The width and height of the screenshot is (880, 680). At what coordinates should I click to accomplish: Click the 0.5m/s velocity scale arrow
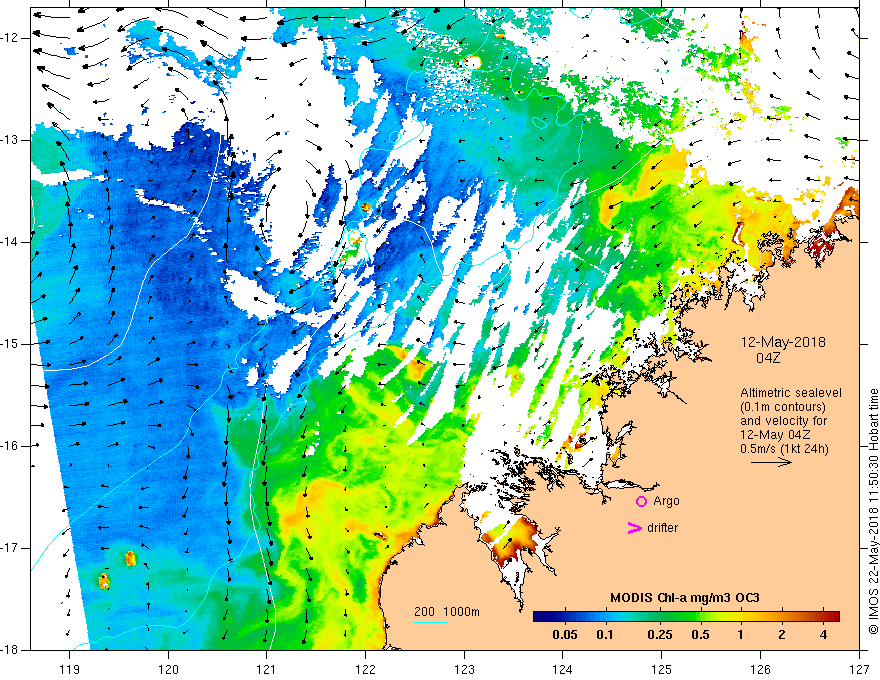coord(771,462)
